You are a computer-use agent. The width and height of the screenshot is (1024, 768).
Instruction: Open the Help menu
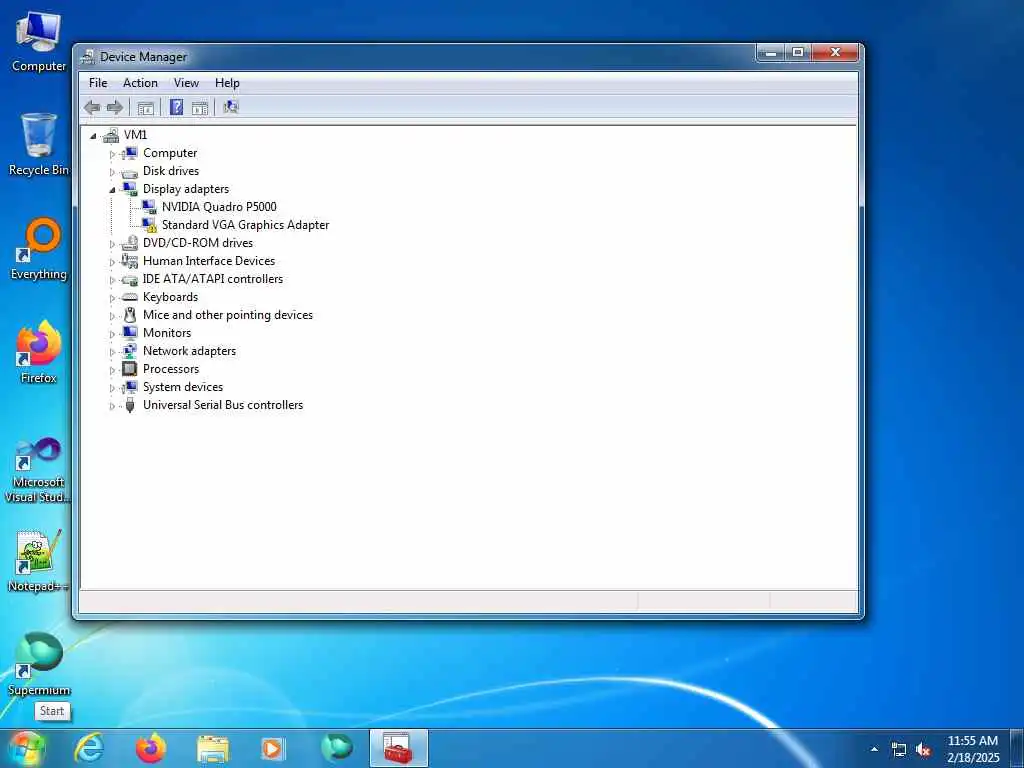pyautogui.click(x=227, y=83)
